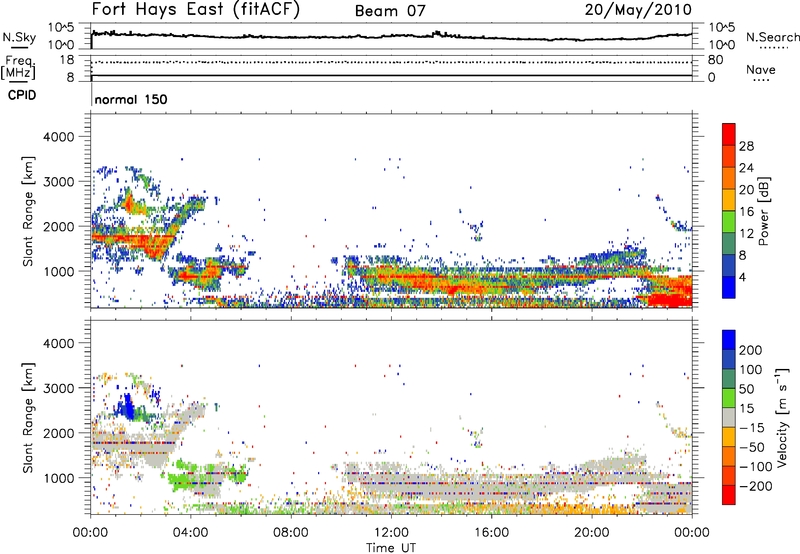Click the '200' velocity scale value

click(x=751, y=350)
